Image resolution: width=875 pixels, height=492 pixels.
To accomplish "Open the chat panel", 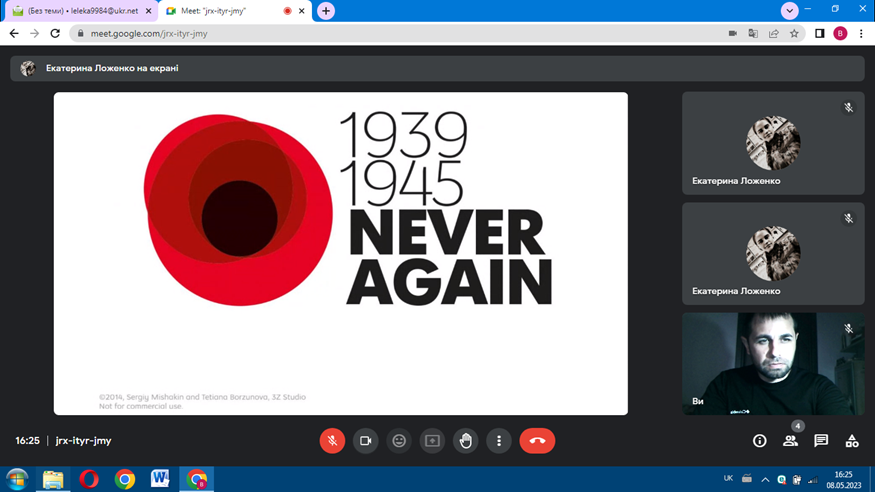I will pos(821,440).
